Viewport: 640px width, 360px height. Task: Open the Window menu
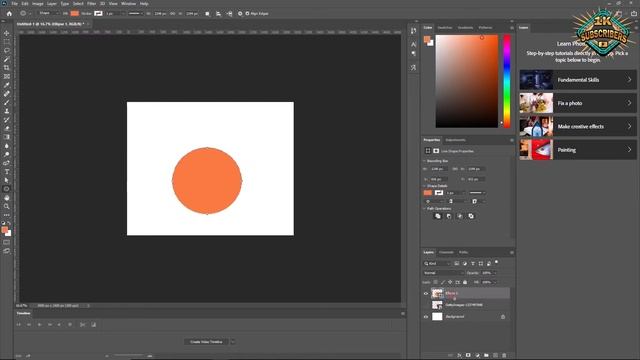128,4
